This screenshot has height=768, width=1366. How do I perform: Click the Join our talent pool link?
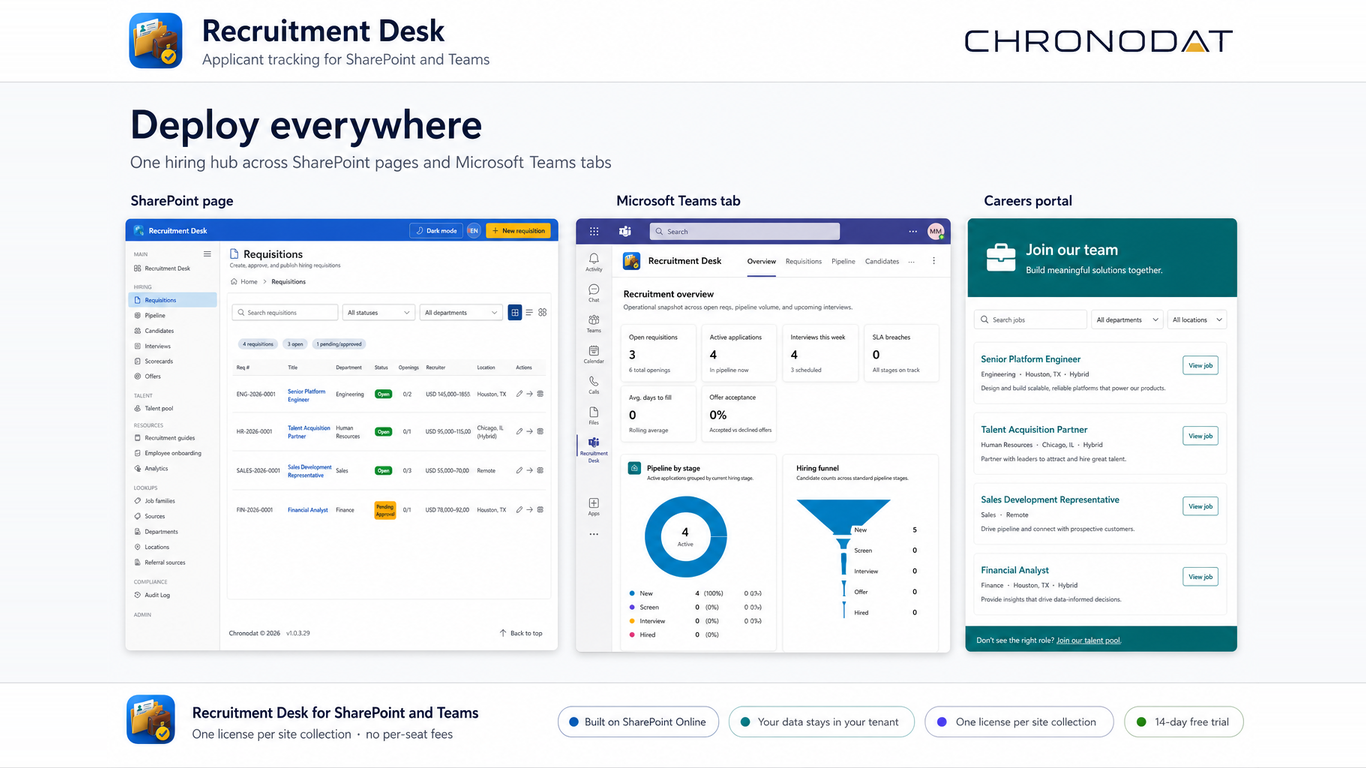(1089, 640)
